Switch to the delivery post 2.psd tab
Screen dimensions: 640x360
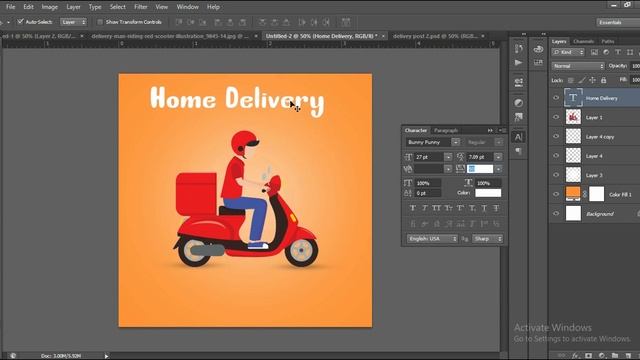(435, 36)
